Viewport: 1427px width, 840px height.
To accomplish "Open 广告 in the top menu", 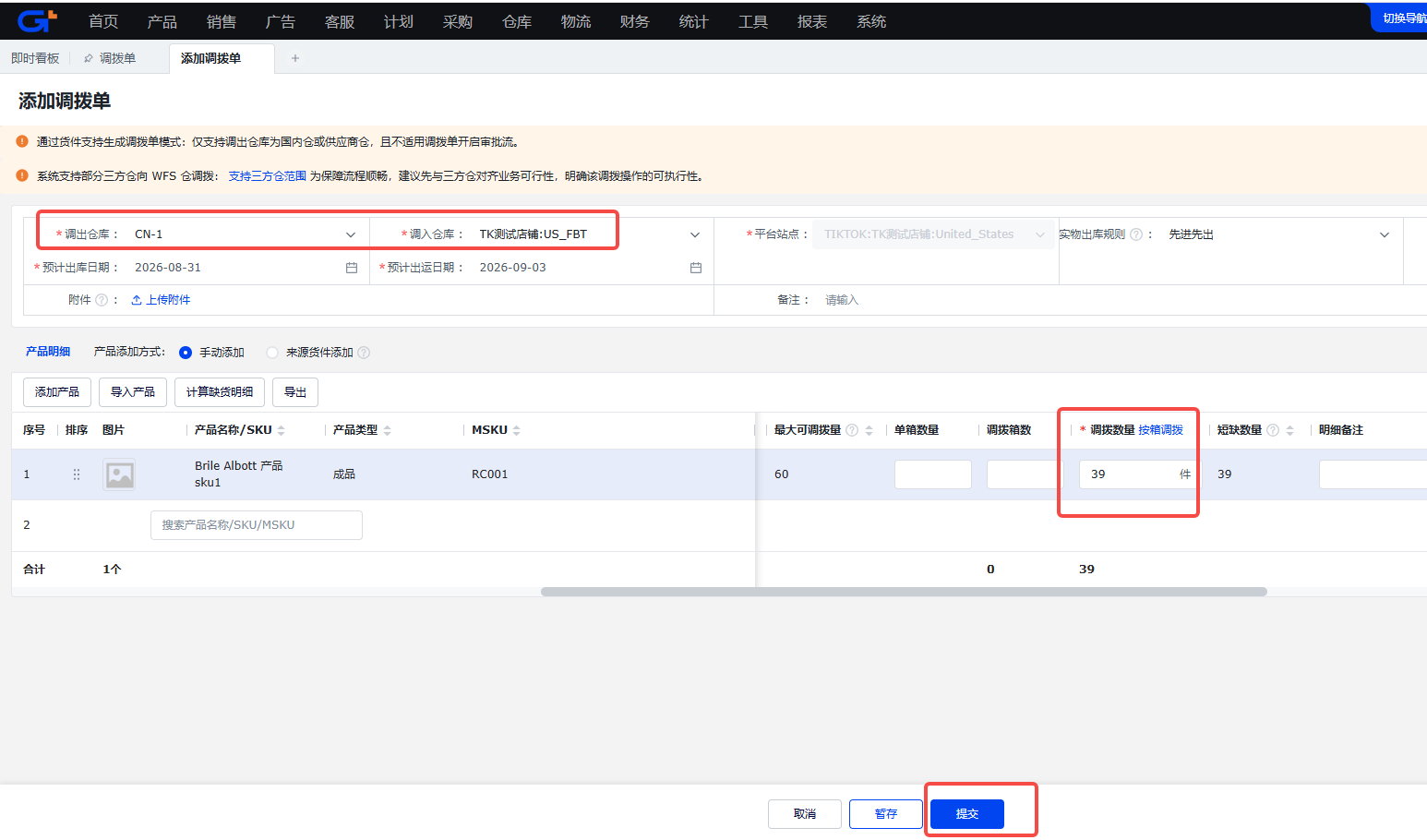I will pos(281,21).
